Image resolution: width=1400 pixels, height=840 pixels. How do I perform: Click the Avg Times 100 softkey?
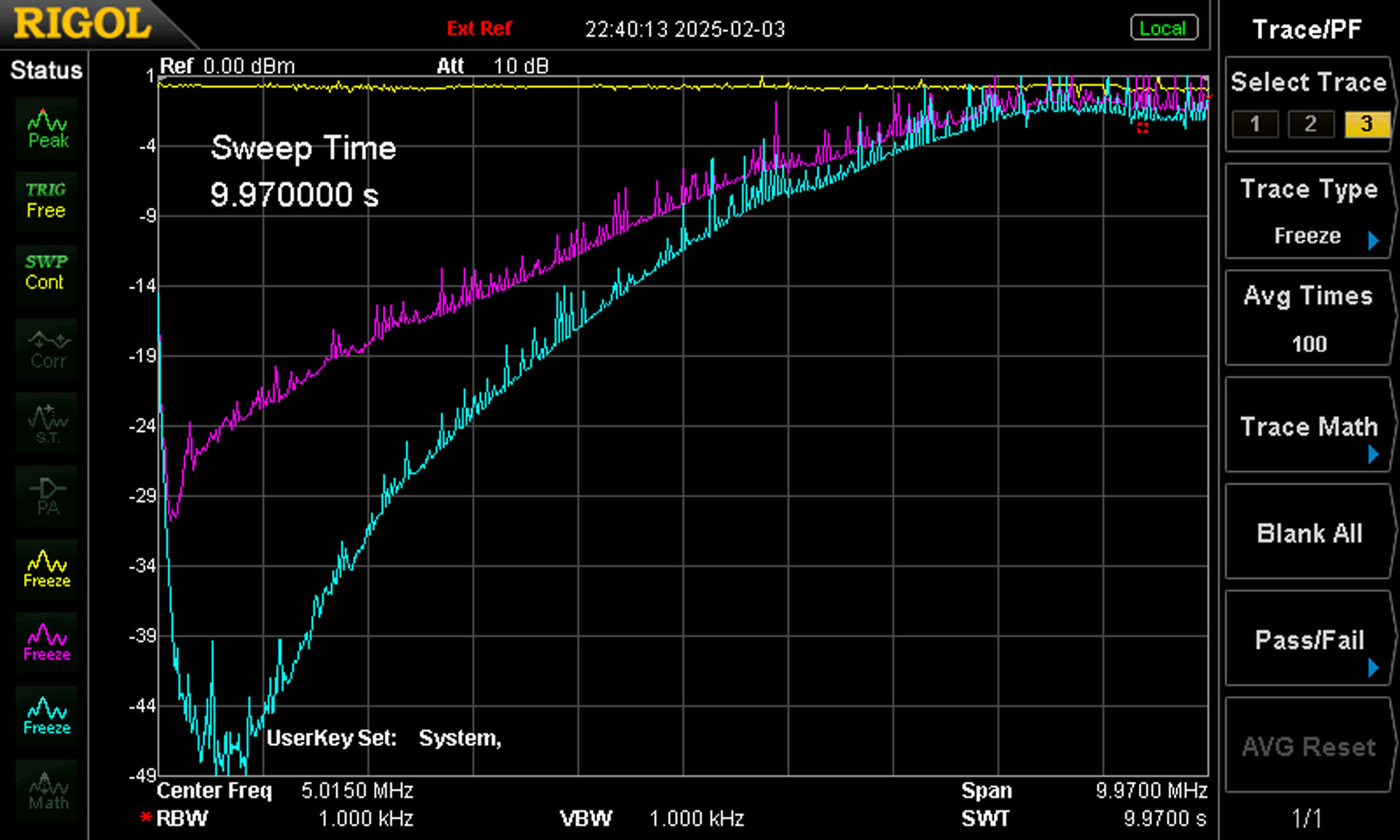[x=1309, y=319]
